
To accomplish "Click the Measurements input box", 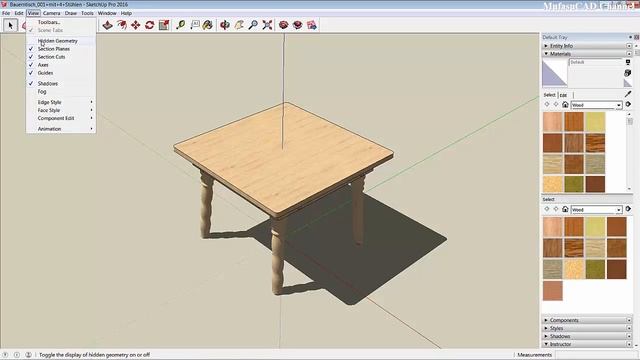I will coord(597,355).
